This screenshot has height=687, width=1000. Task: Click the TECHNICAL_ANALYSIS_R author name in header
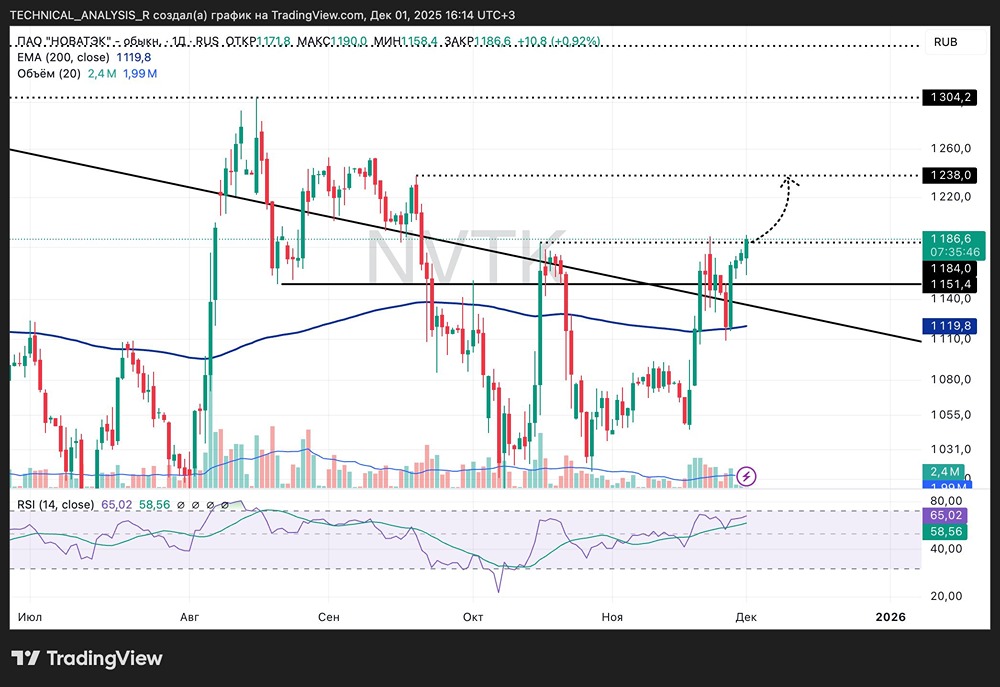coord(80,15)
